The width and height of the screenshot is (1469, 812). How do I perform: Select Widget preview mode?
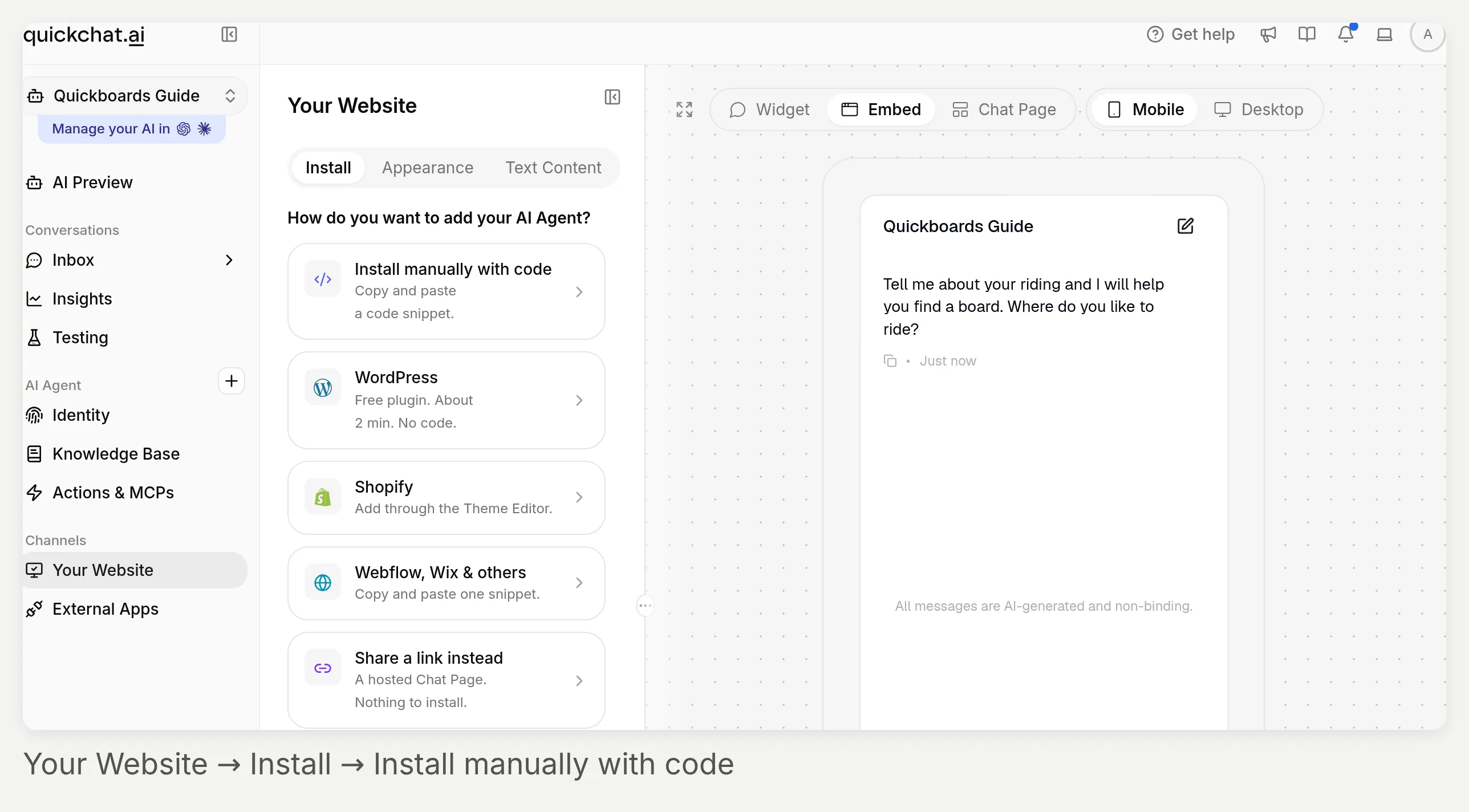pos(769,109)
